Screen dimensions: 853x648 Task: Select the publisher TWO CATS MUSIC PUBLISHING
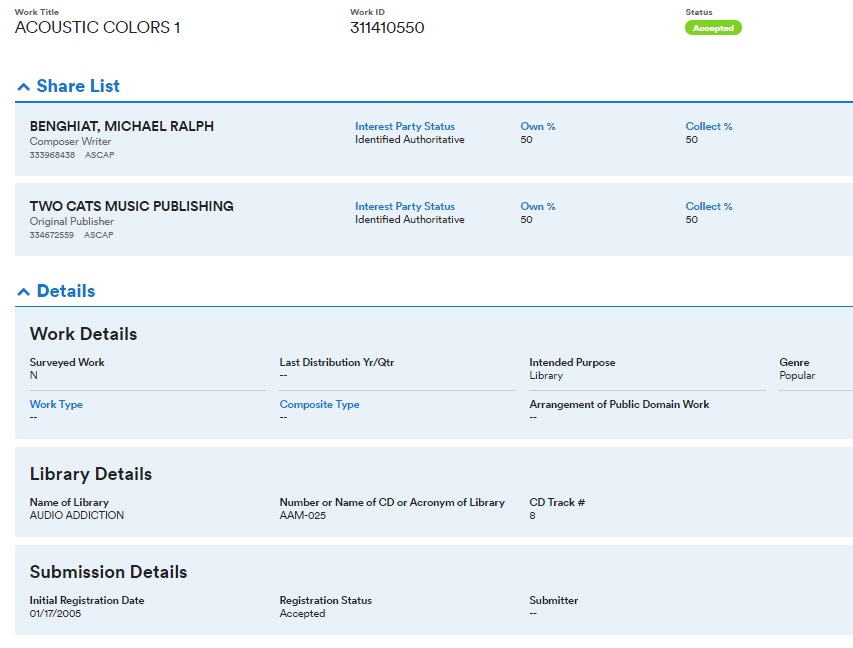coord(132,206)
